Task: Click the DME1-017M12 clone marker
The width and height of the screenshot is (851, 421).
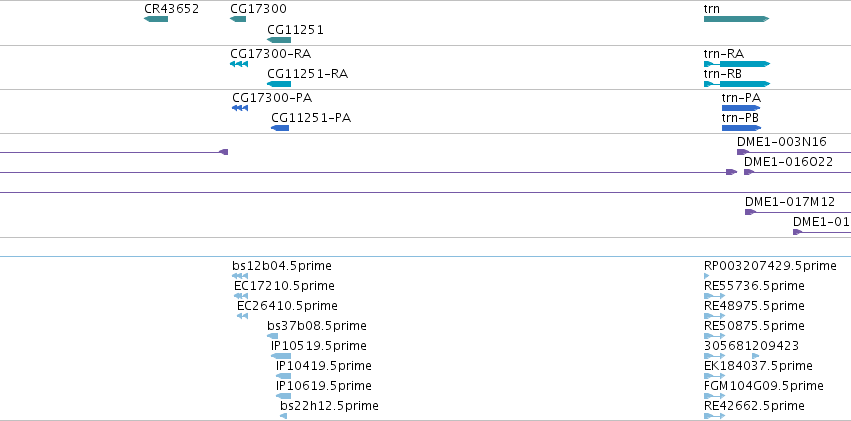Action: tap(750, 212)
